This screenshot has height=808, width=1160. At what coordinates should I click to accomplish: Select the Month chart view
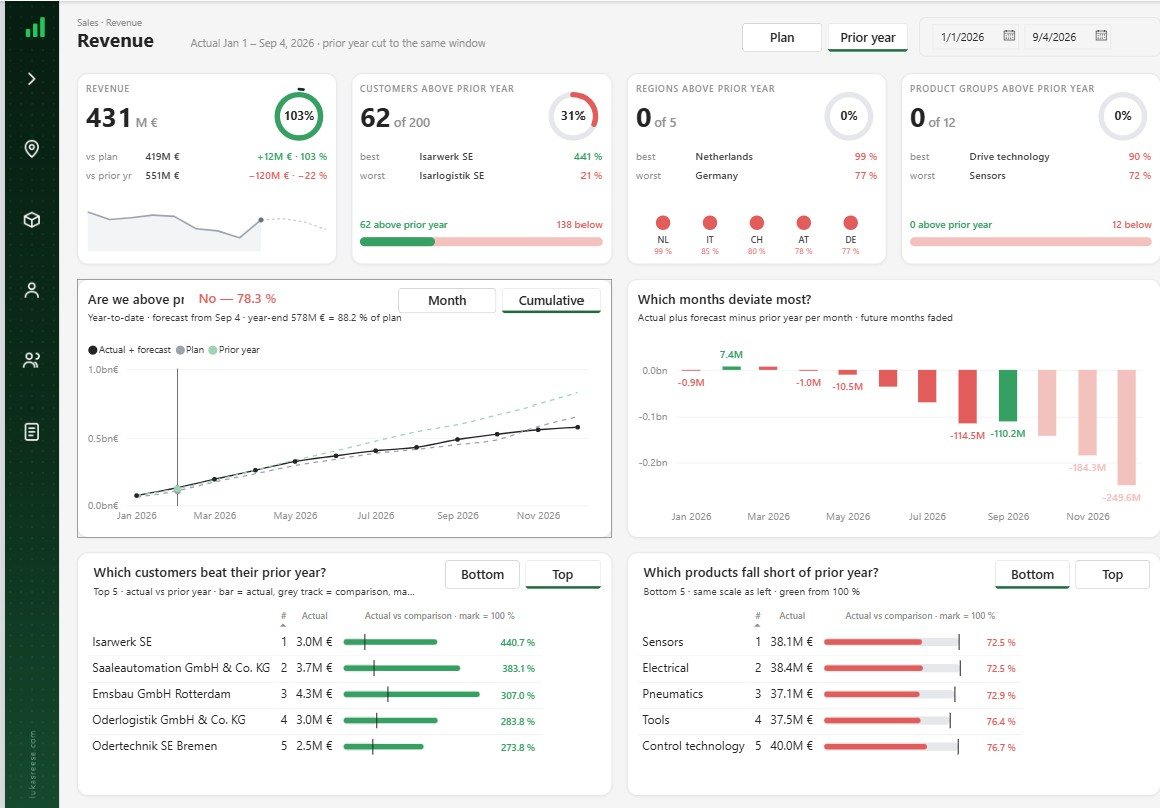tap(447, 300)
